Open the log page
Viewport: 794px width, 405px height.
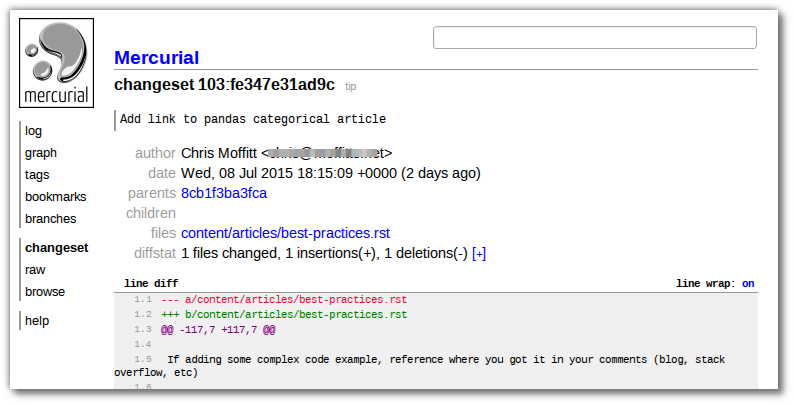(33, 131)
